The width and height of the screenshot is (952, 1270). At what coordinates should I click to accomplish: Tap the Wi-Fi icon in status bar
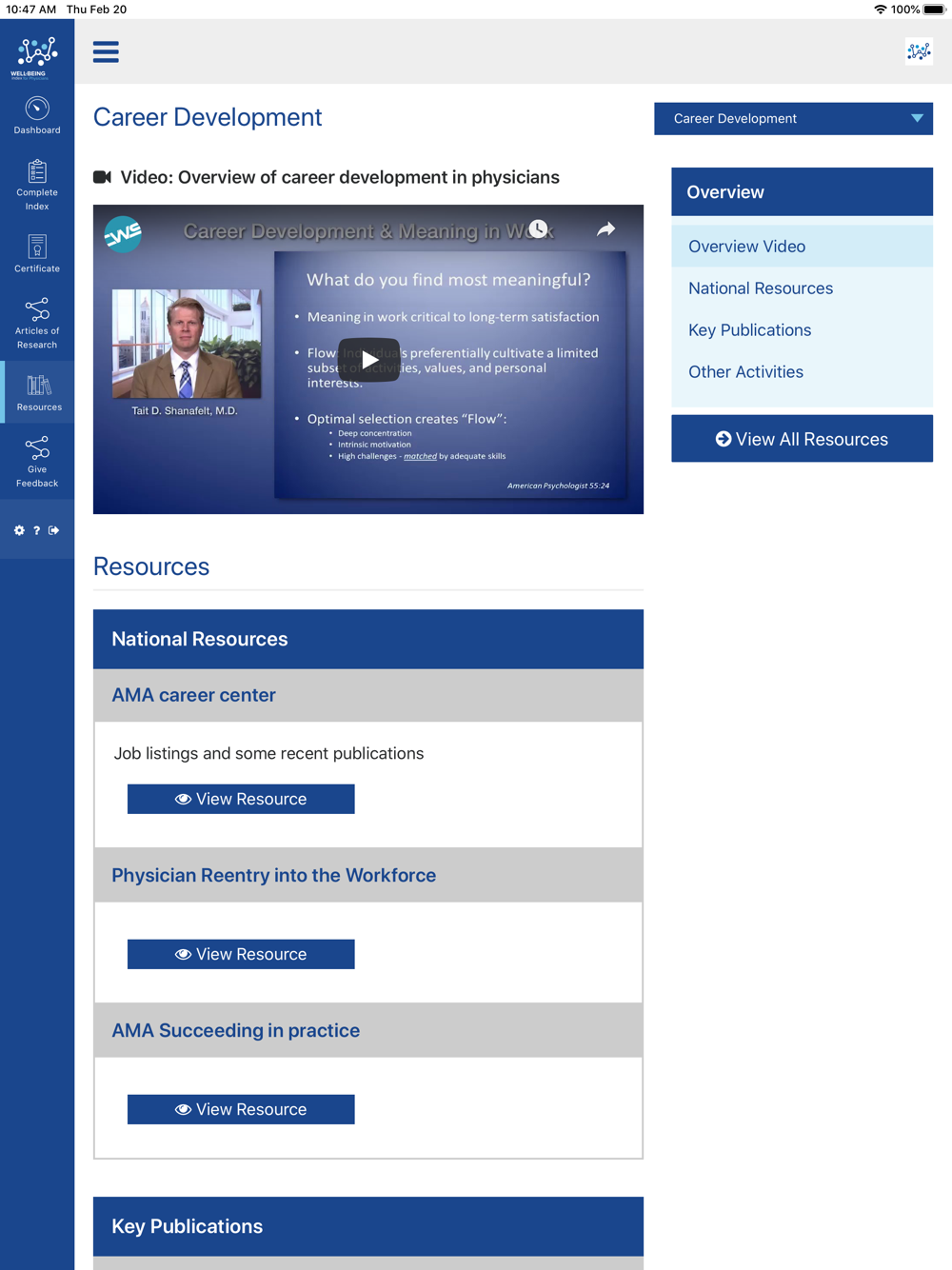pos(880,10)
